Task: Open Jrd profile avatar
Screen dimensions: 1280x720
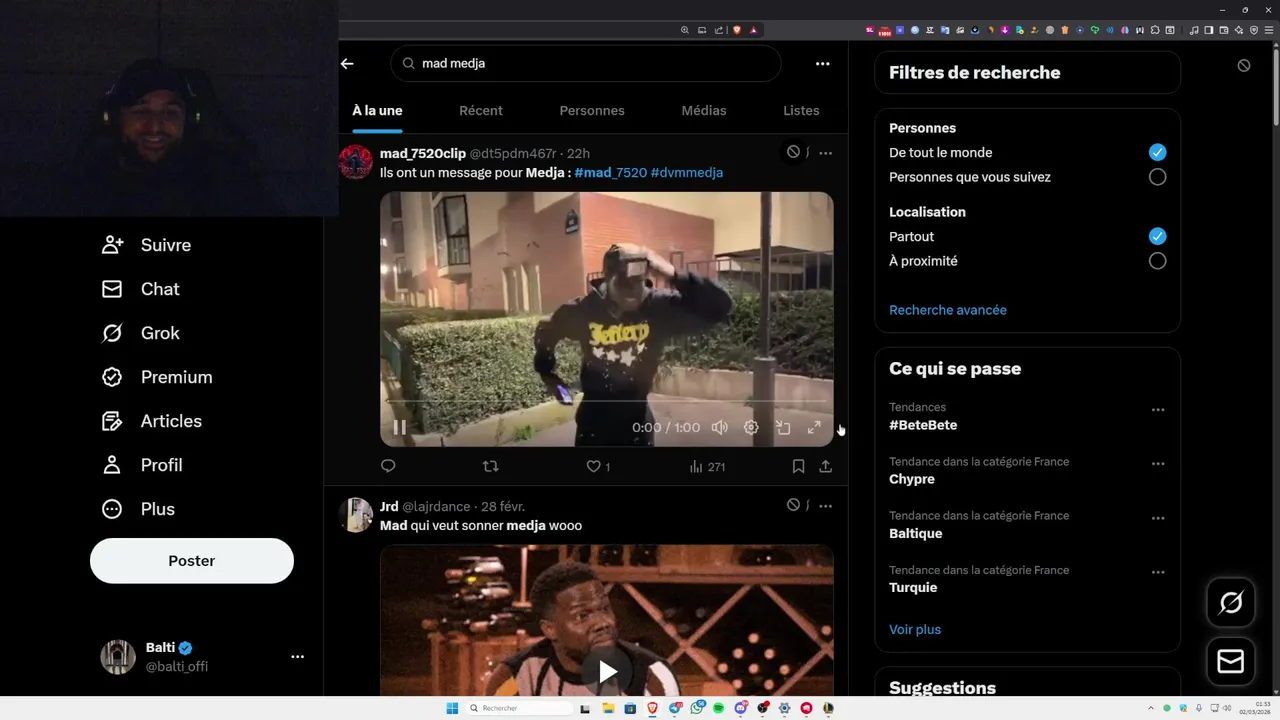Action: (356, 515)
